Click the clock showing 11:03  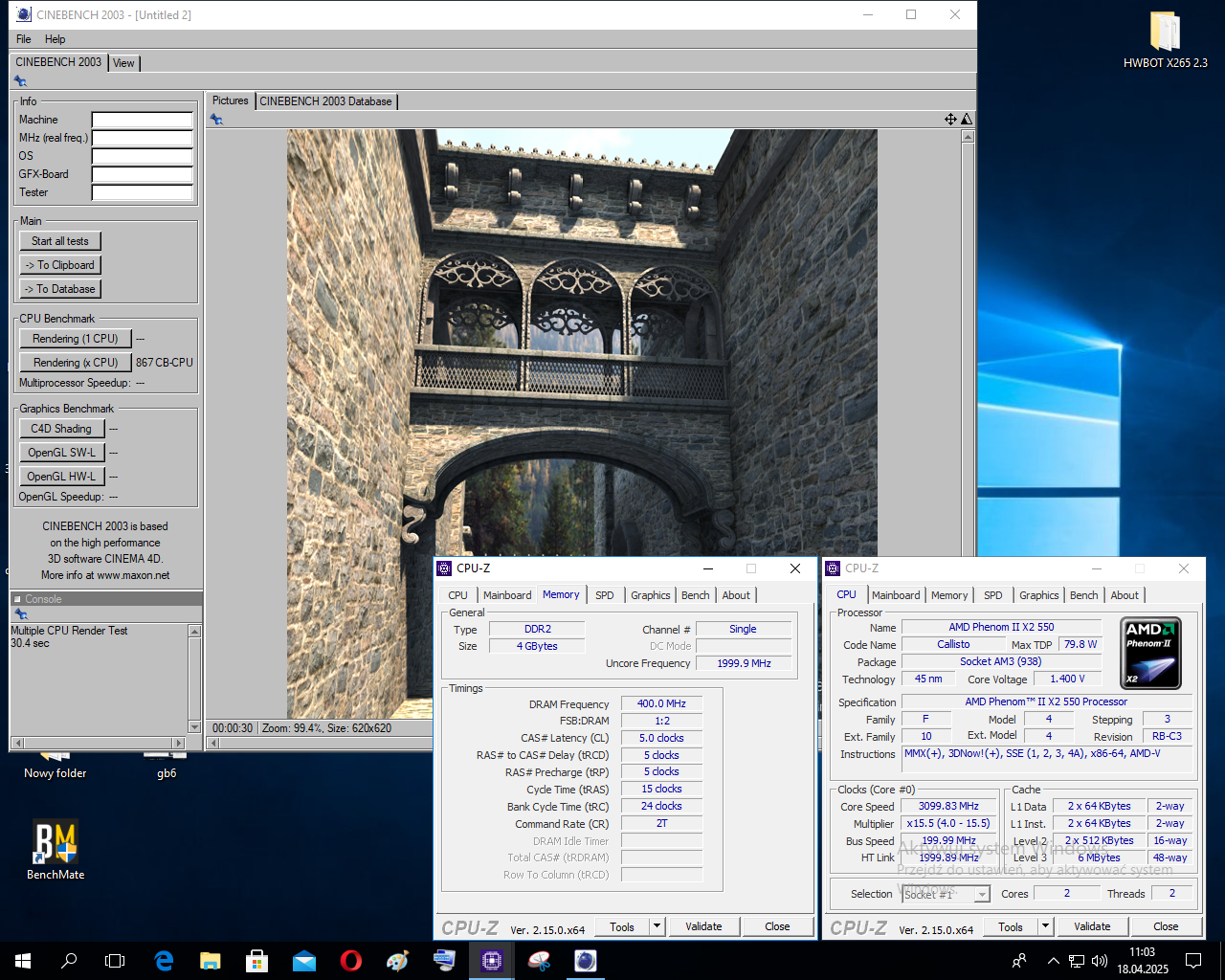point(1142,952)
